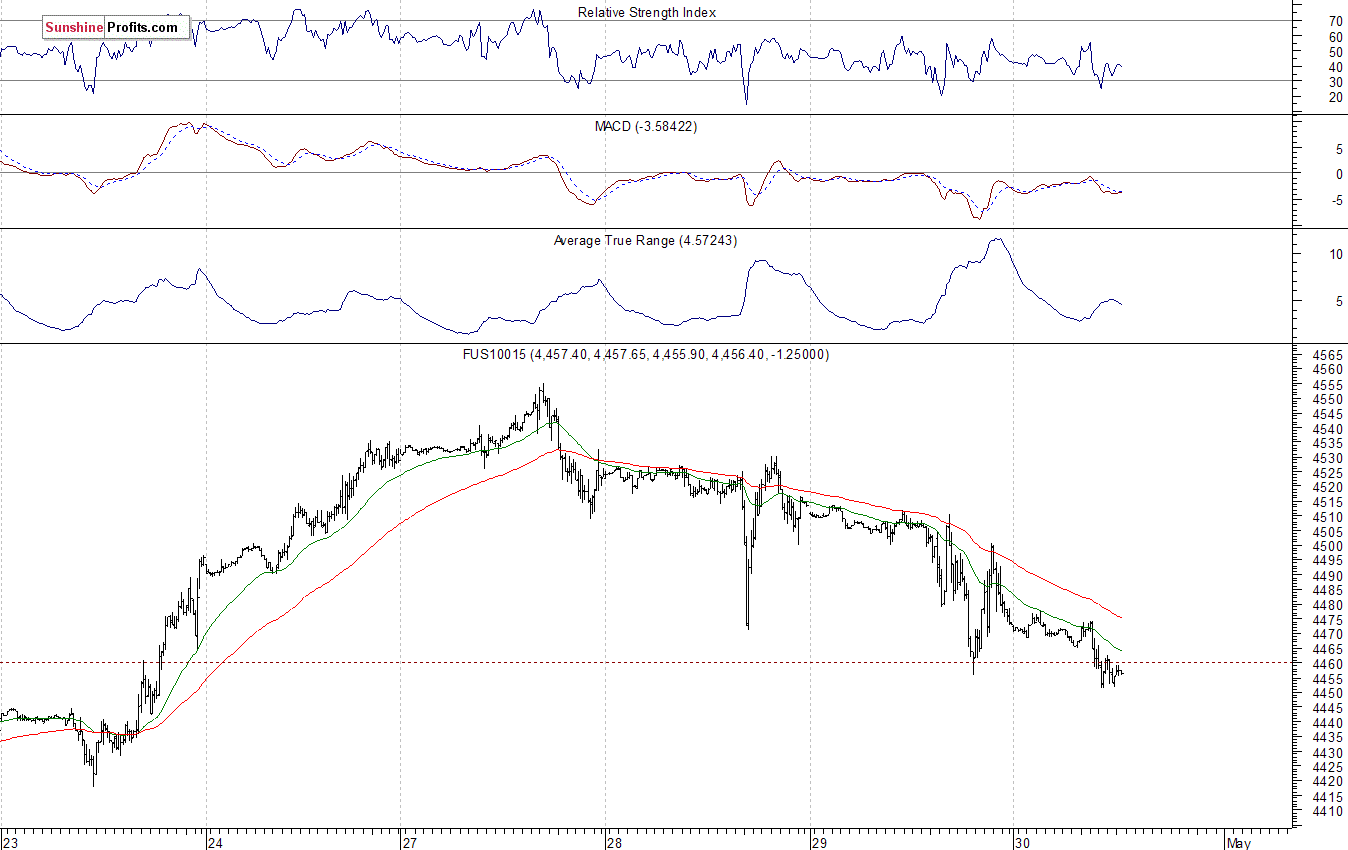The width and height of the screenshot is (1348, 850).
Task: Click the SunshineProfits.com logo
Action: pyautogui.click(x=115, y=27)
